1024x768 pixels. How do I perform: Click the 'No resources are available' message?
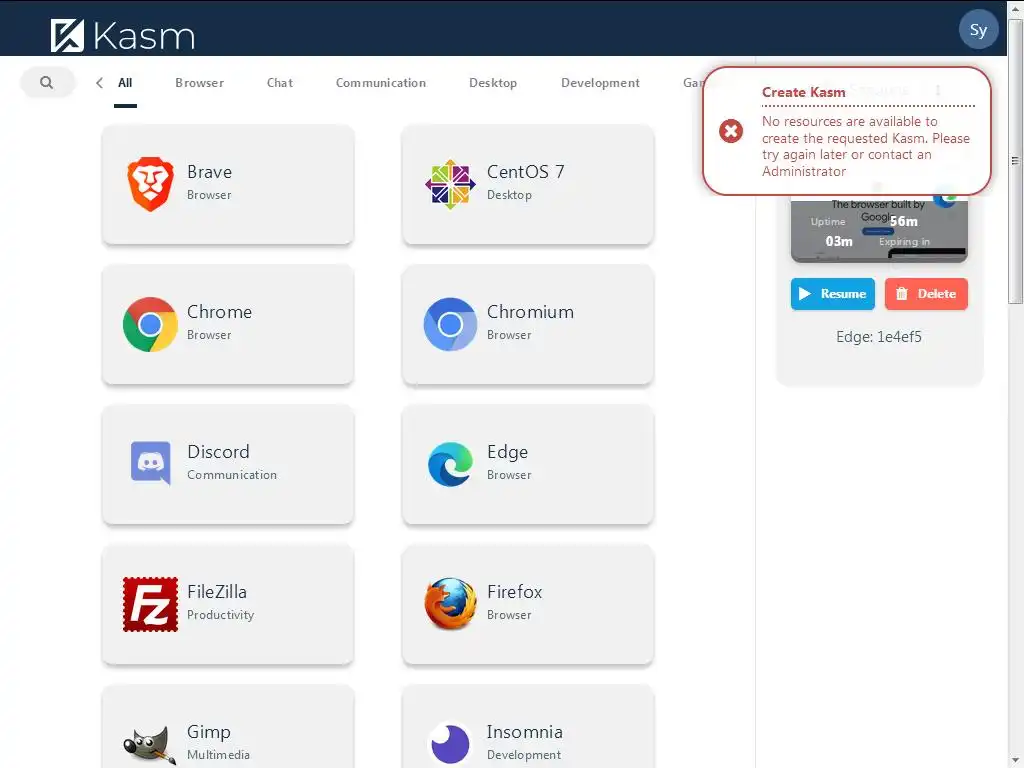point(865,146)
